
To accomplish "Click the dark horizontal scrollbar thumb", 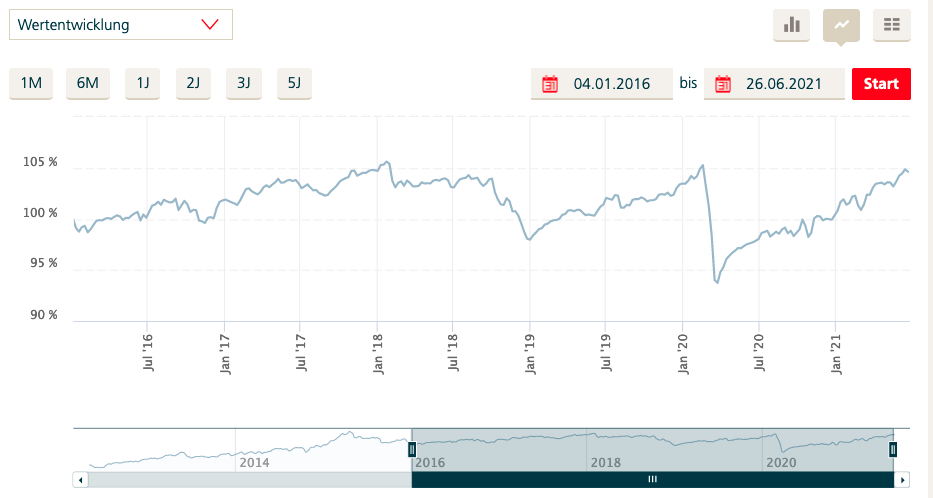I will [x=652, y=480].
